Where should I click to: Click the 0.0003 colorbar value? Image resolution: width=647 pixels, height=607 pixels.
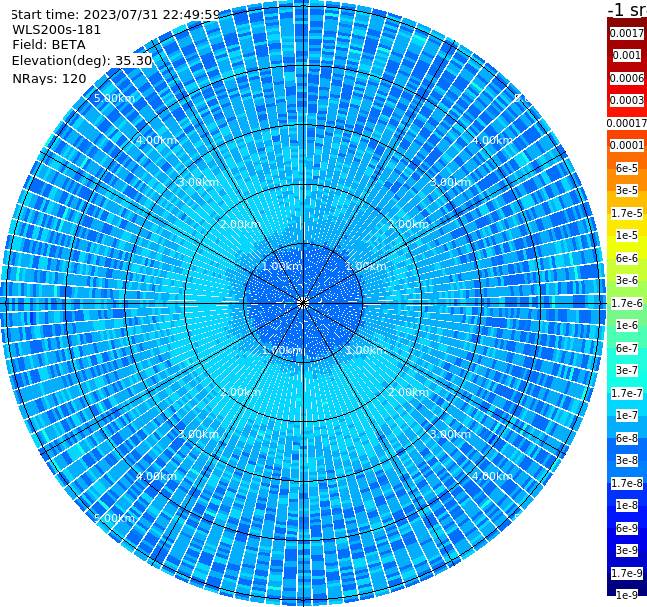click(x=627, y=100)
